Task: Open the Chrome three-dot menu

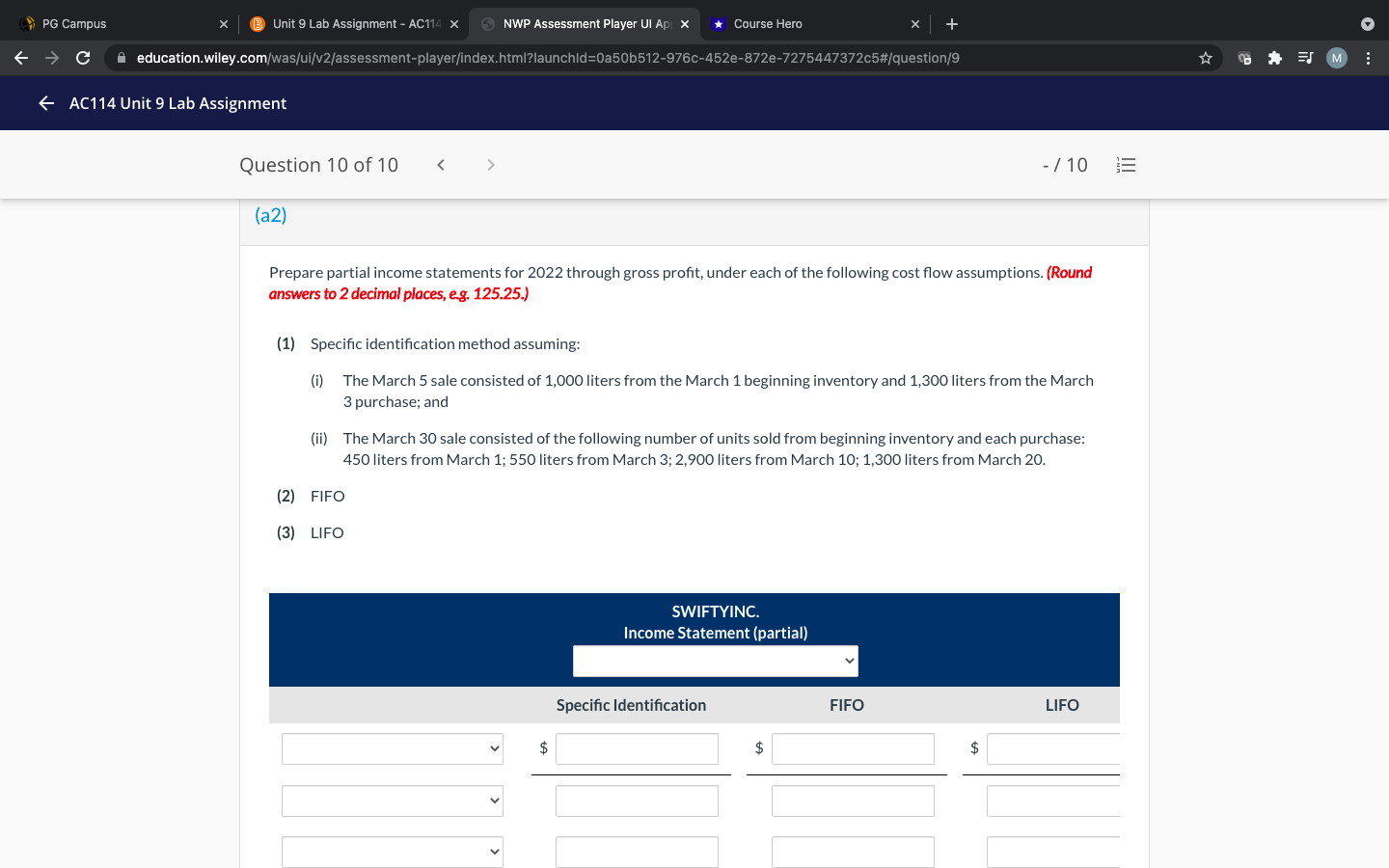Action: click(1367, 58)
